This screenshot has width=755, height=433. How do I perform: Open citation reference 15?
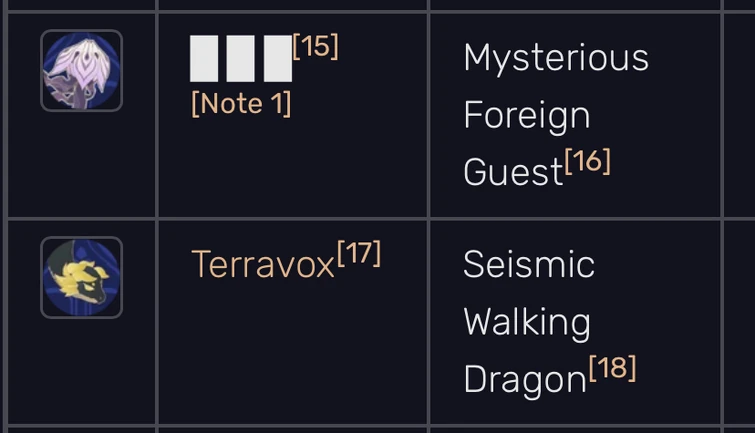point(316,46)
